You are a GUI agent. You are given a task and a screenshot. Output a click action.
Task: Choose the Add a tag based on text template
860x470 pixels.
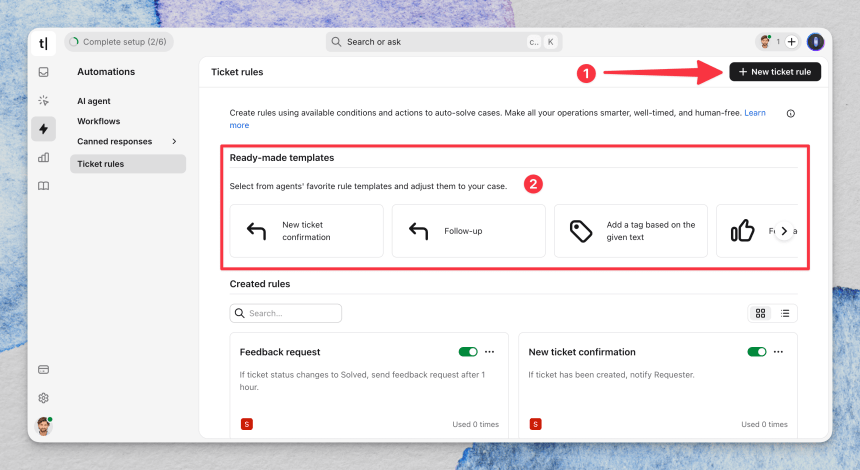point(631,231)
